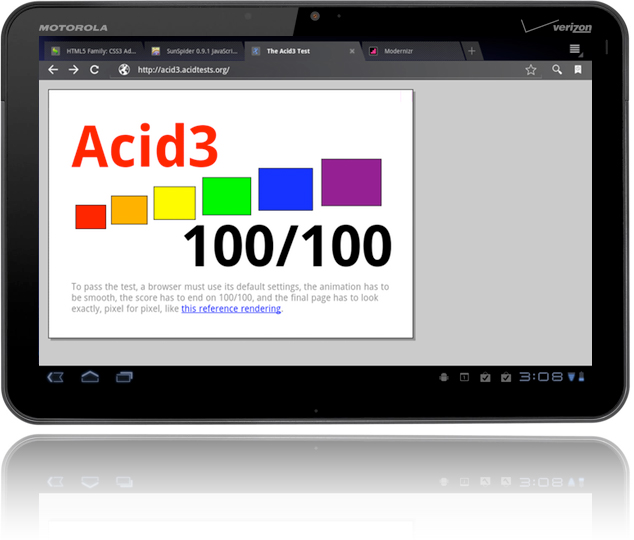Tap the Android home button

(x=90, y=378)
